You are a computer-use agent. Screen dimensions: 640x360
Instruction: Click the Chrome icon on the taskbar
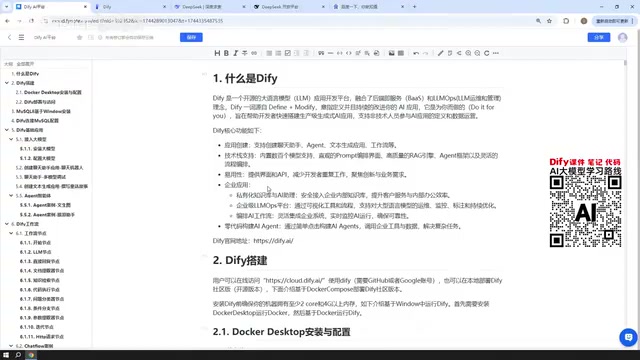click(31, 355)
